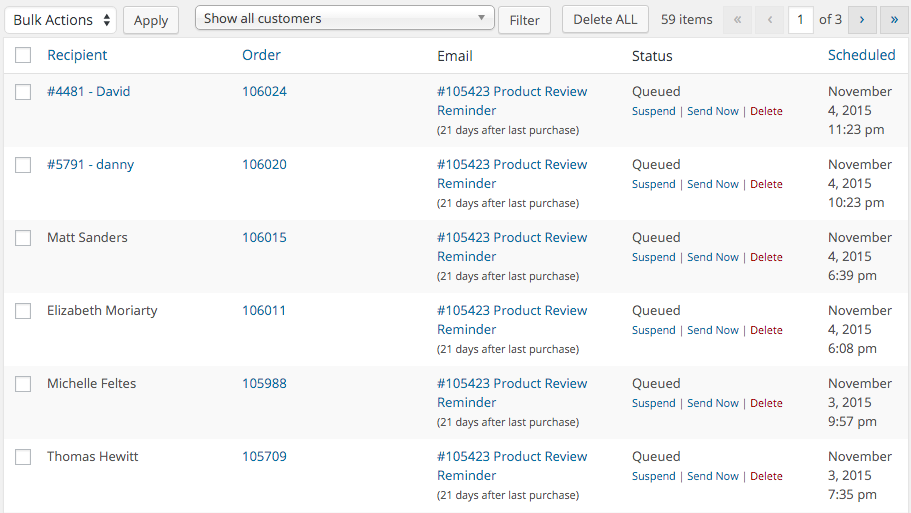Screen dimensions: 911x513
Task: Tick the checkbox beside Thomas Hewitt
Action: pos(23,457)
